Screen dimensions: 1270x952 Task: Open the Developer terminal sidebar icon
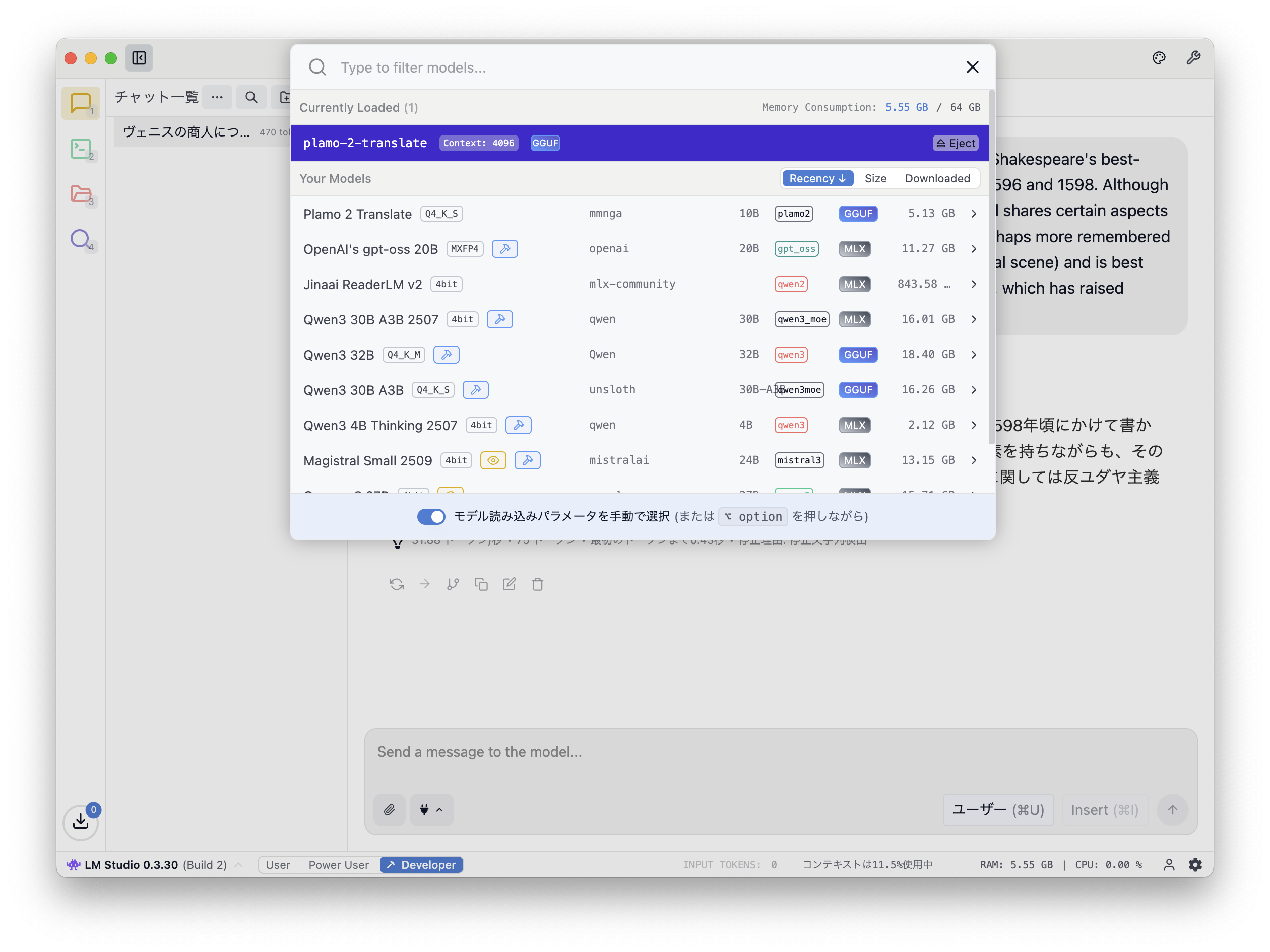(x=80, y=149)
